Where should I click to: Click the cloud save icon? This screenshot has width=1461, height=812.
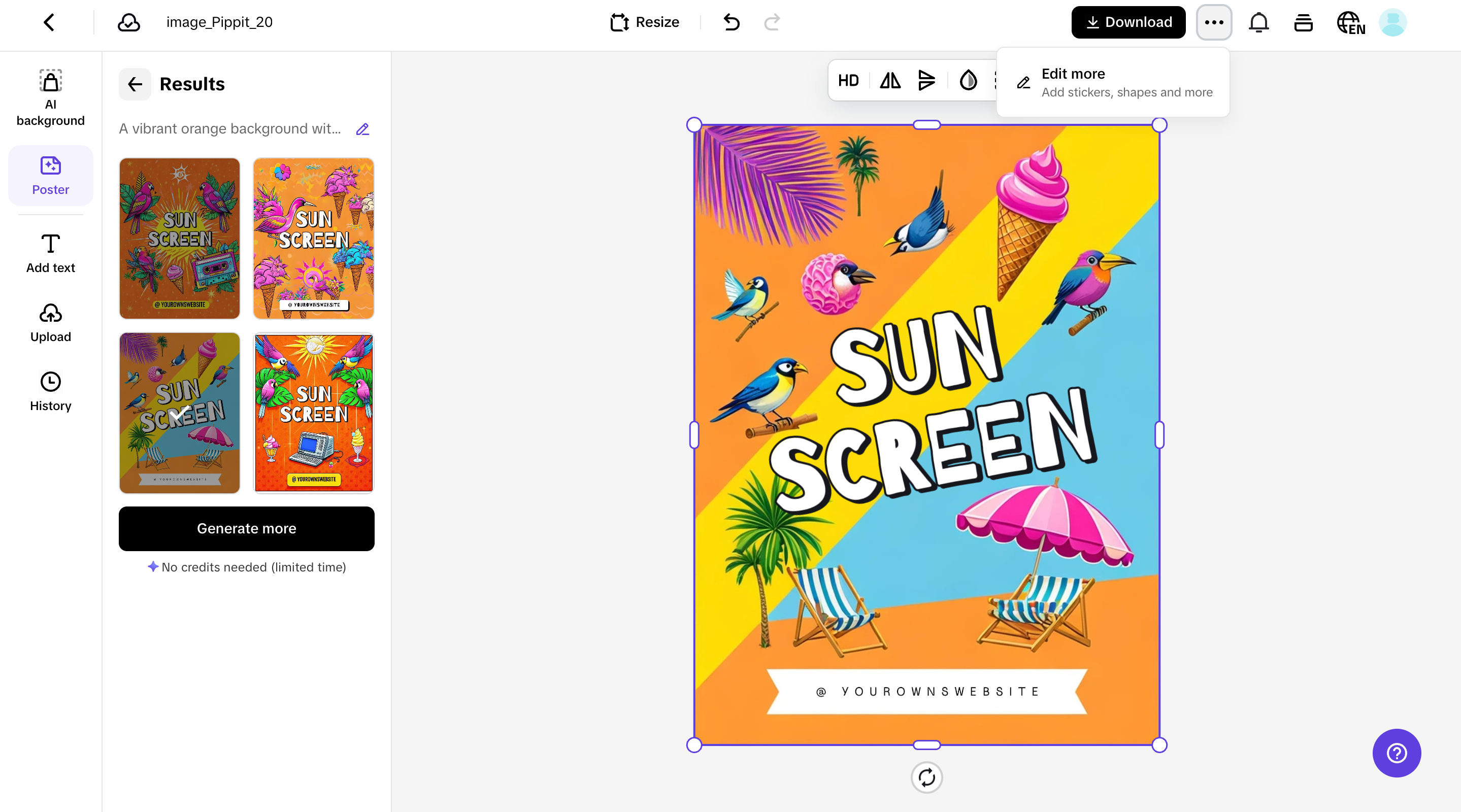[129, 22]
